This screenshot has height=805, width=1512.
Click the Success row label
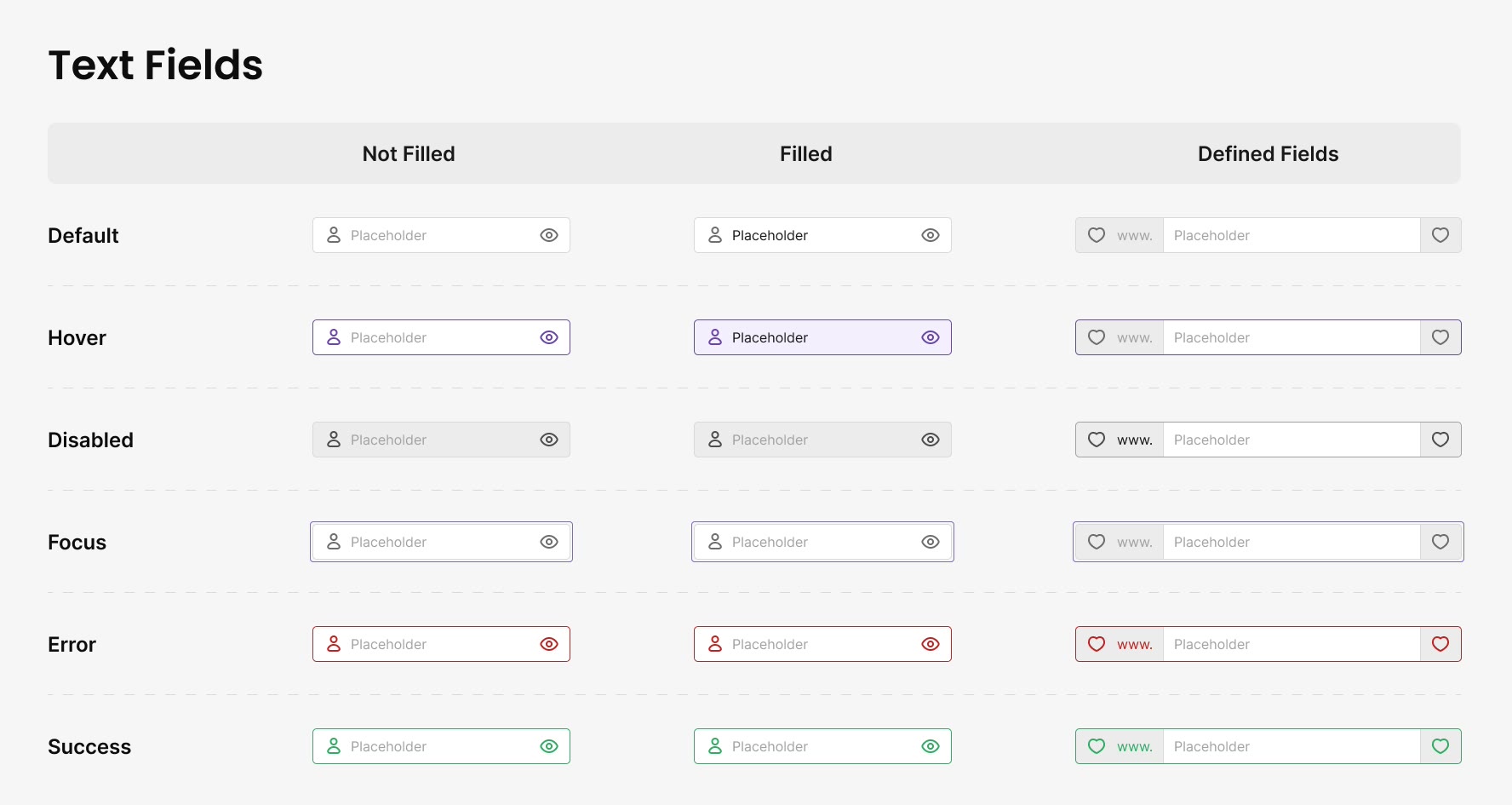click(89, 746)
